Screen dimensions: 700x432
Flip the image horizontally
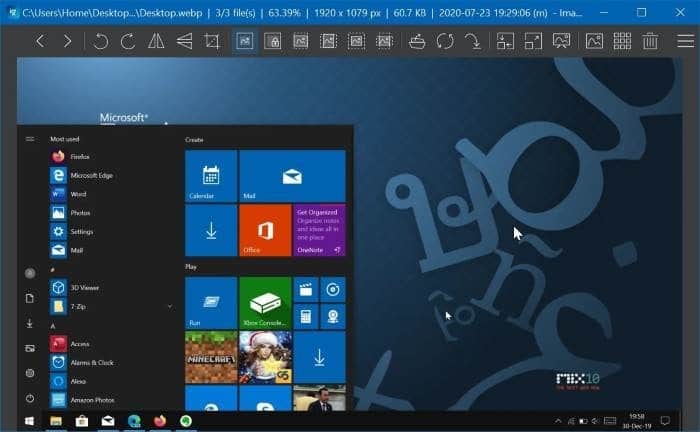tap(156, 41)
